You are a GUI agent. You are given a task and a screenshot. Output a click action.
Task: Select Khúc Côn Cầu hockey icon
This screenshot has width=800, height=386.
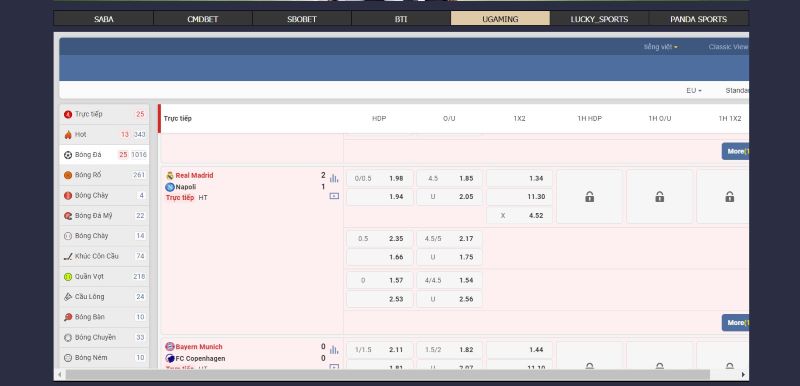(x=68, y=256)
